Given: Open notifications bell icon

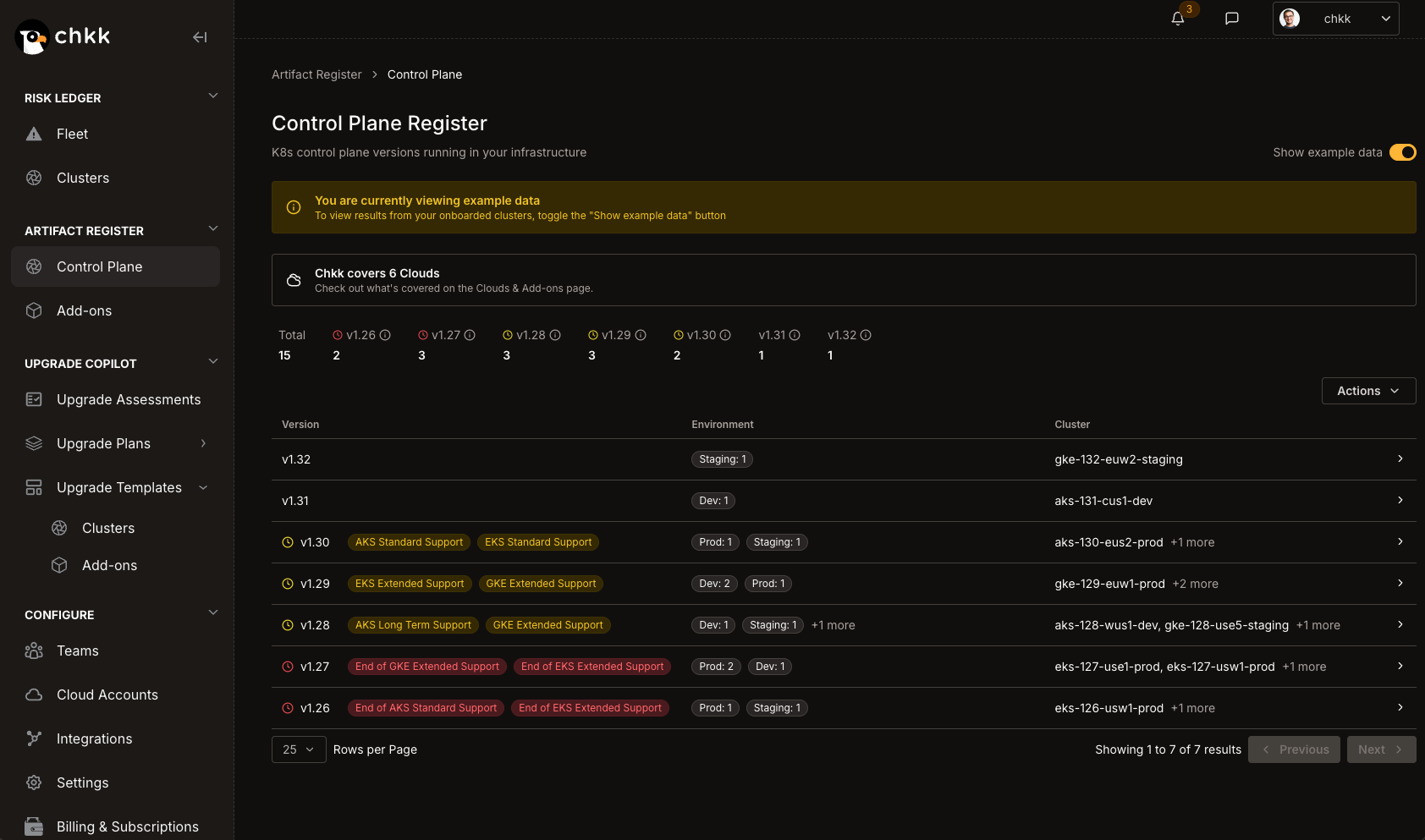Looking at the screenshot, I should pyautogui.click(x=1178, y=19).
